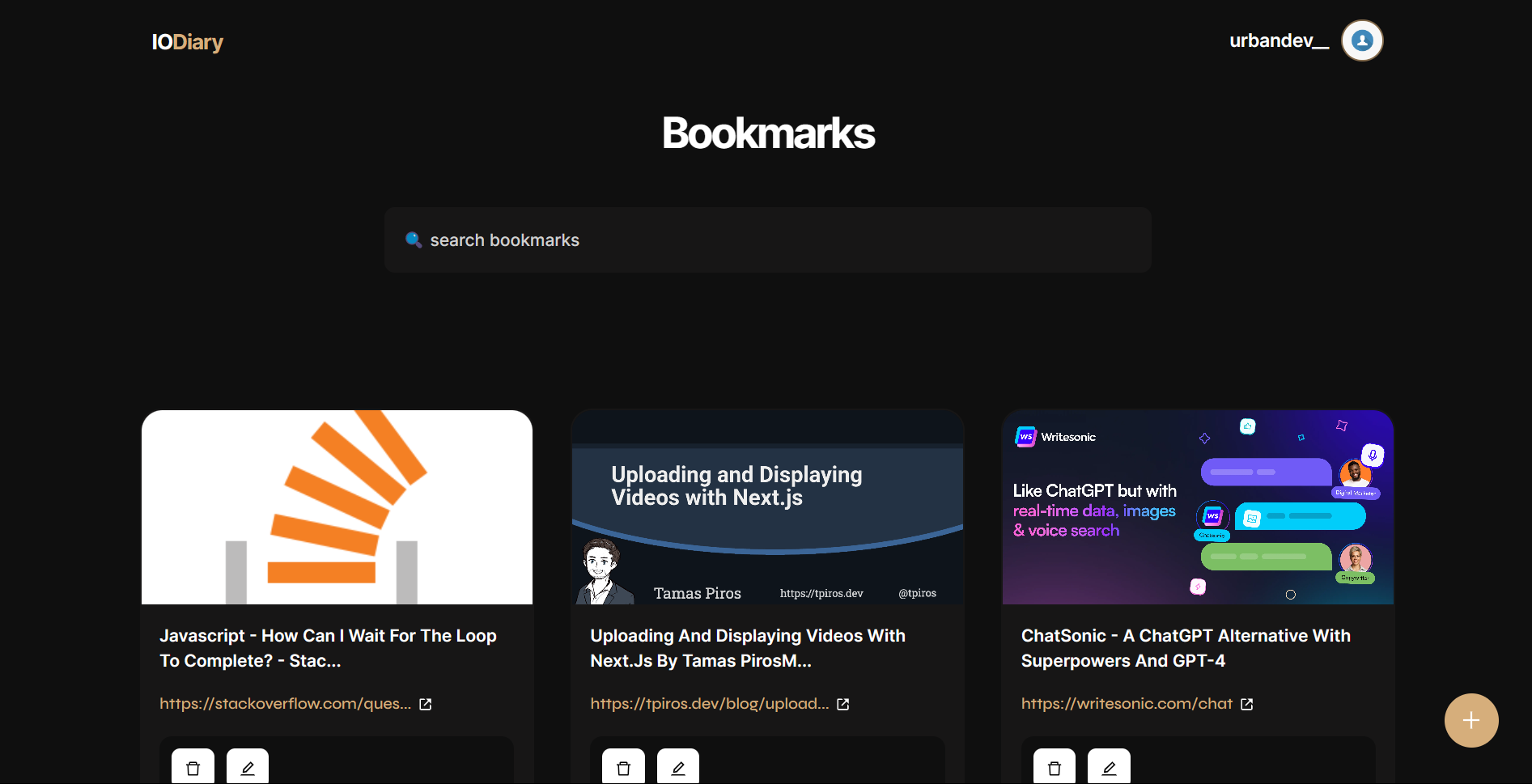This screenshot has height=784, width=1532.
Task: Click external-link icon beside tpiros.dev URL
Action: click(x=843, y=705)
